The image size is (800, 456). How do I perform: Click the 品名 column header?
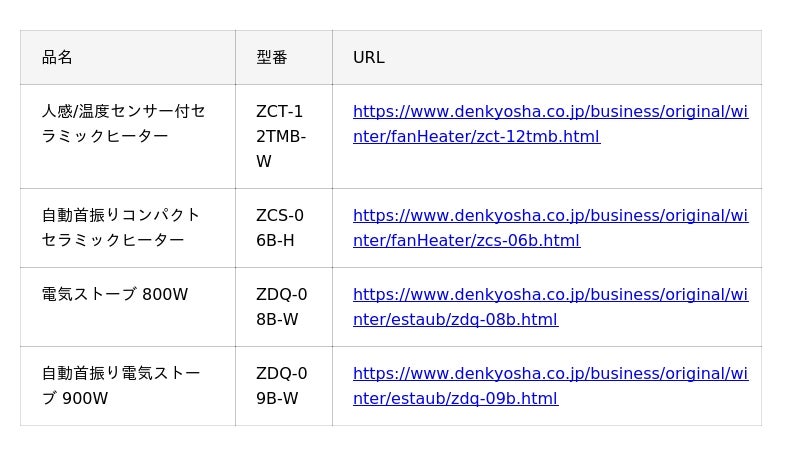click(x=57, y=58)
